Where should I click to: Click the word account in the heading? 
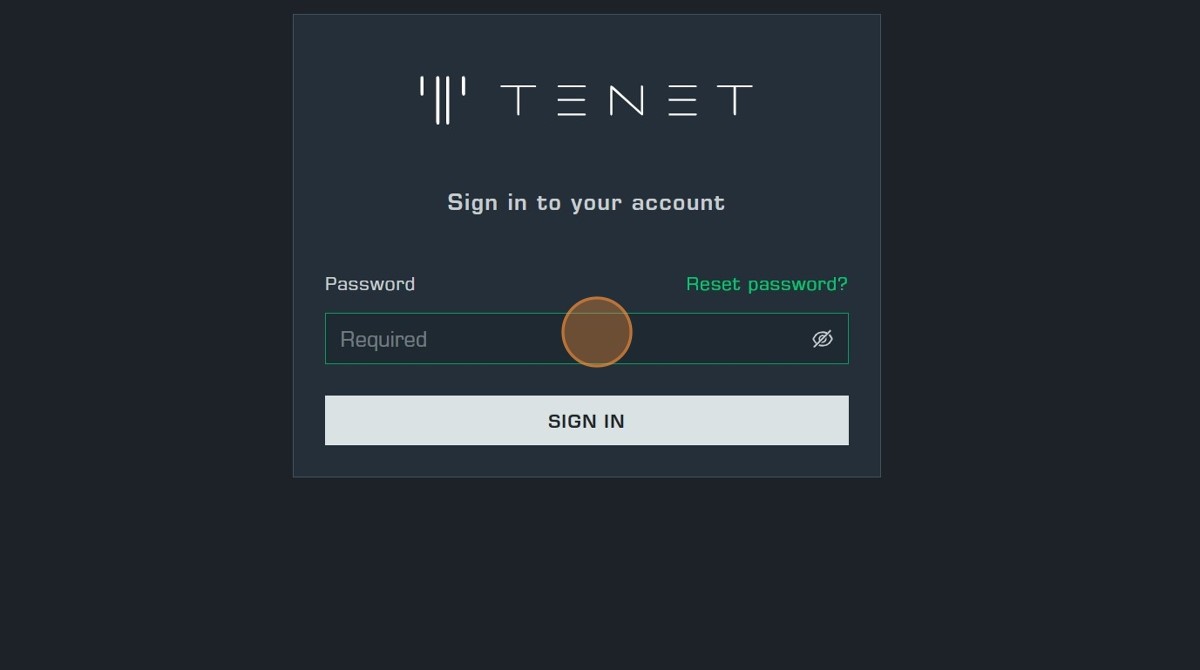[x=678, y=203]
